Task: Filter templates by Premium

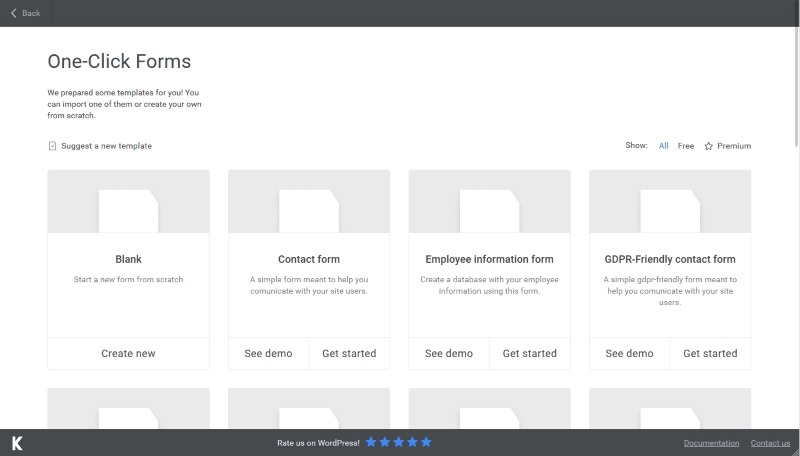Action: click(734, 146)
